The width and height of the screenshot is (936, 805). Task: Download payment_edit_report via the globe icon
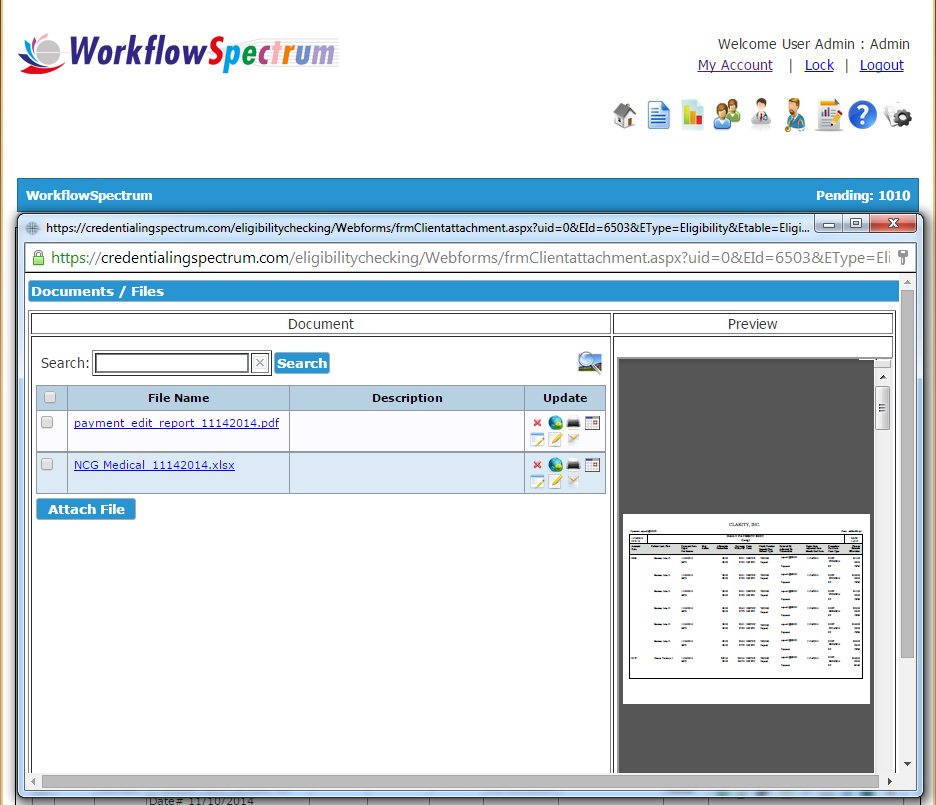pyautogui.click(x=556, y=421)
